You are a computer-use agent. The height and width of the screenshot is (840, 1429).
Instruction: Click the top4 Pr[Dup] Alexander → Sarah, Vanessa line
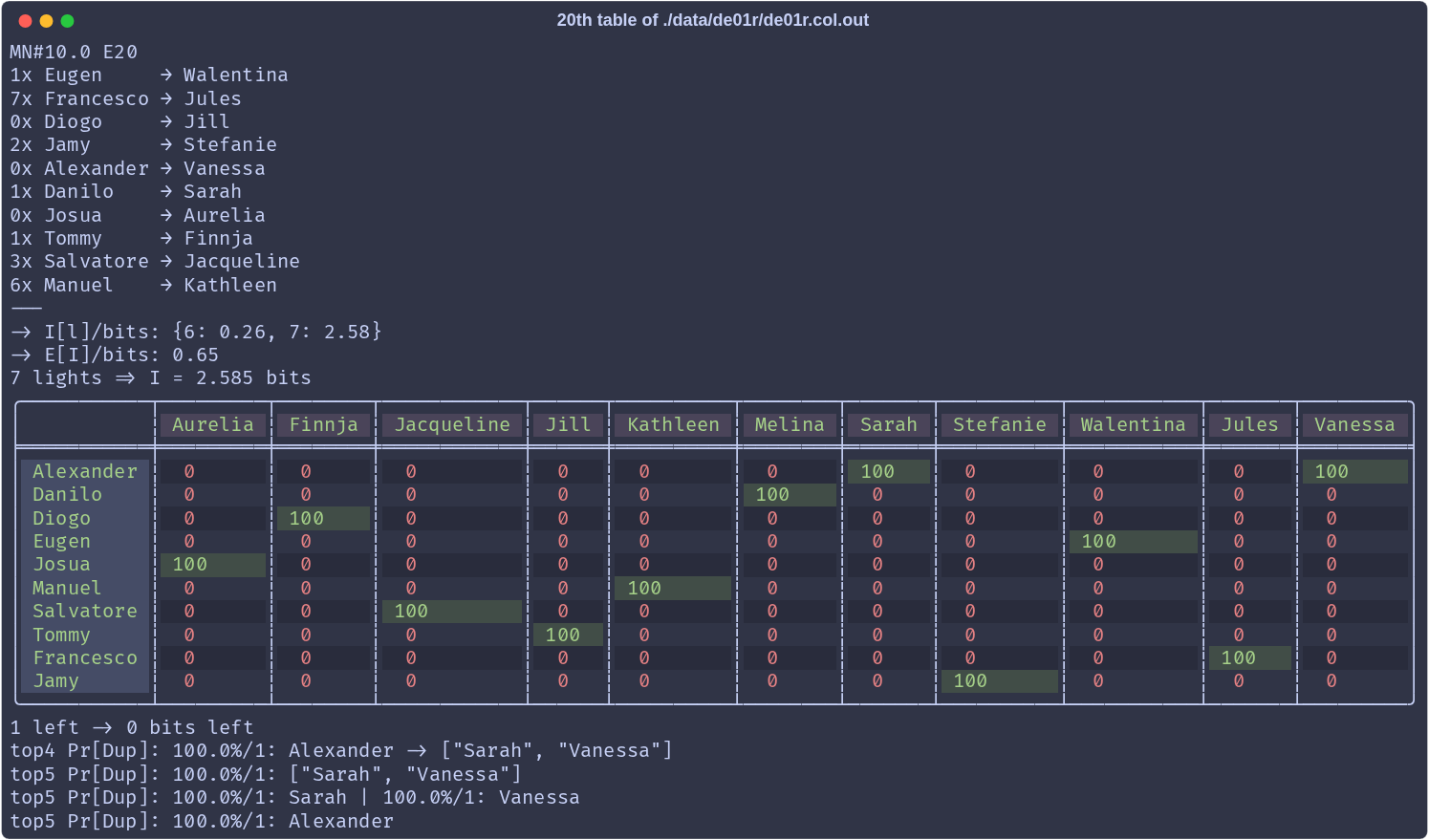click(x=341, y=750)
